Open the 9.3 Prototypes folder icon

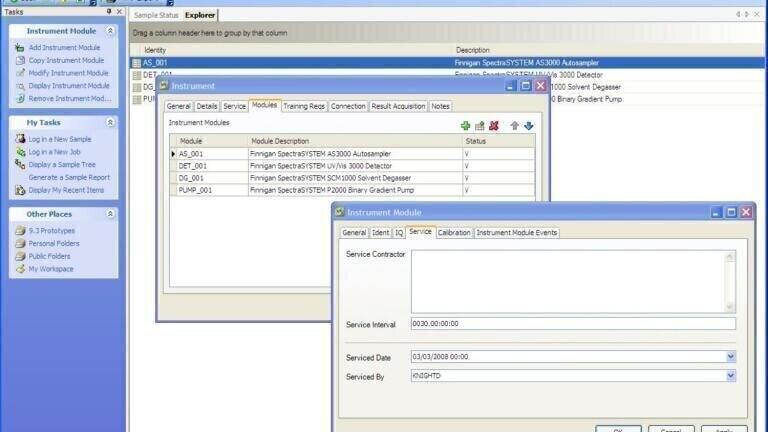click(20, 231)
